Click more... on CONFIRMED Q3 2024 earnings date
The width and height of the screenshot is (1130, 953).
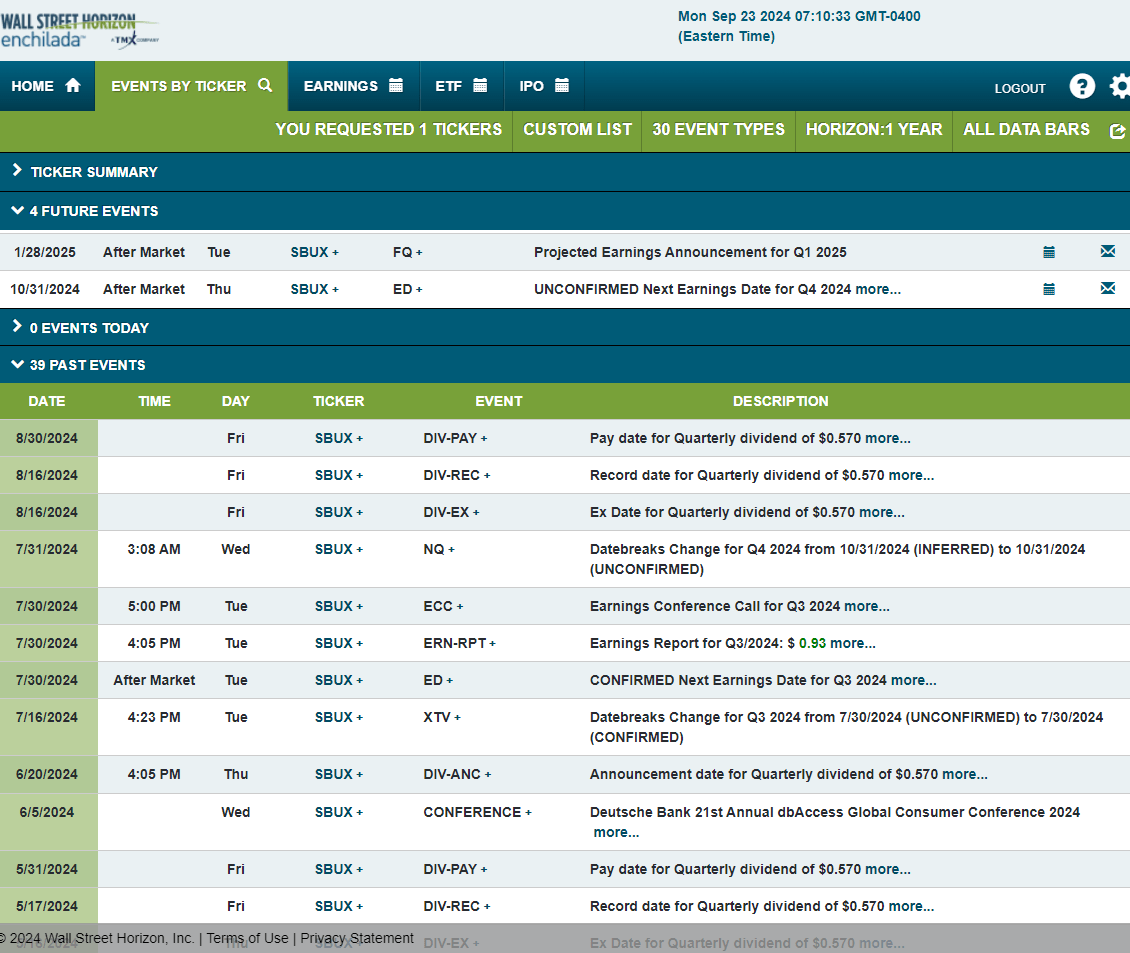click(x=914, y=681)
